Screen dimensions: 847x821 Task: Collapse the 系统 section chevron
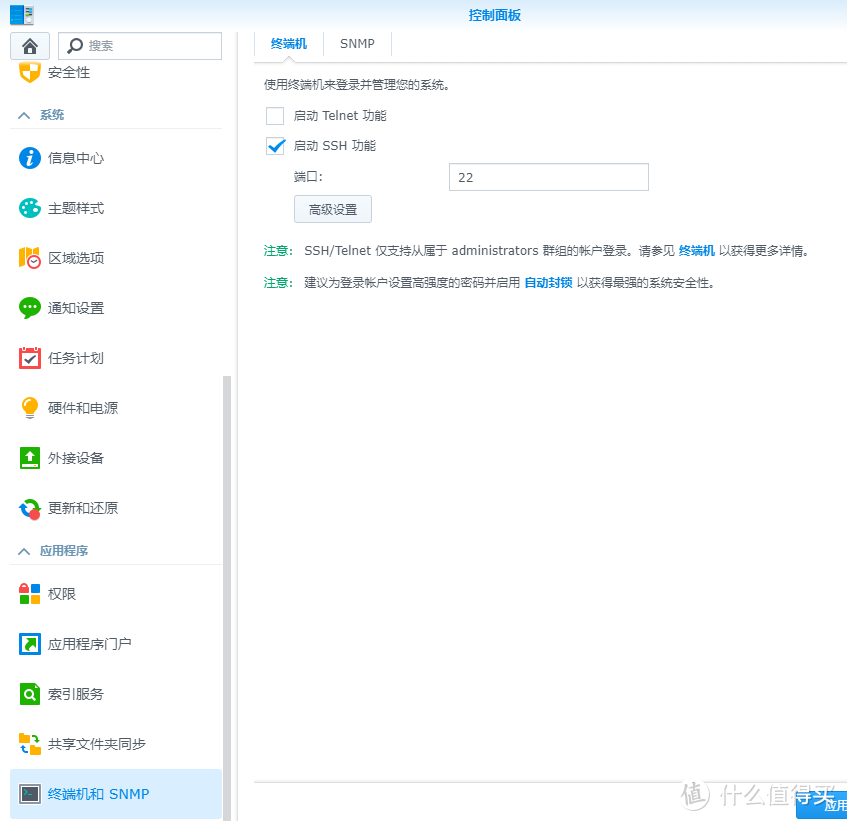24,115
